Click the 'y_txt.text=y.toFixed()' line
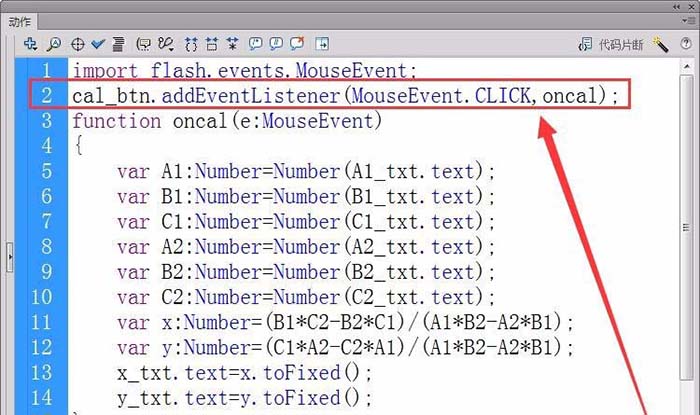700x415 pixels. (244, 398)
